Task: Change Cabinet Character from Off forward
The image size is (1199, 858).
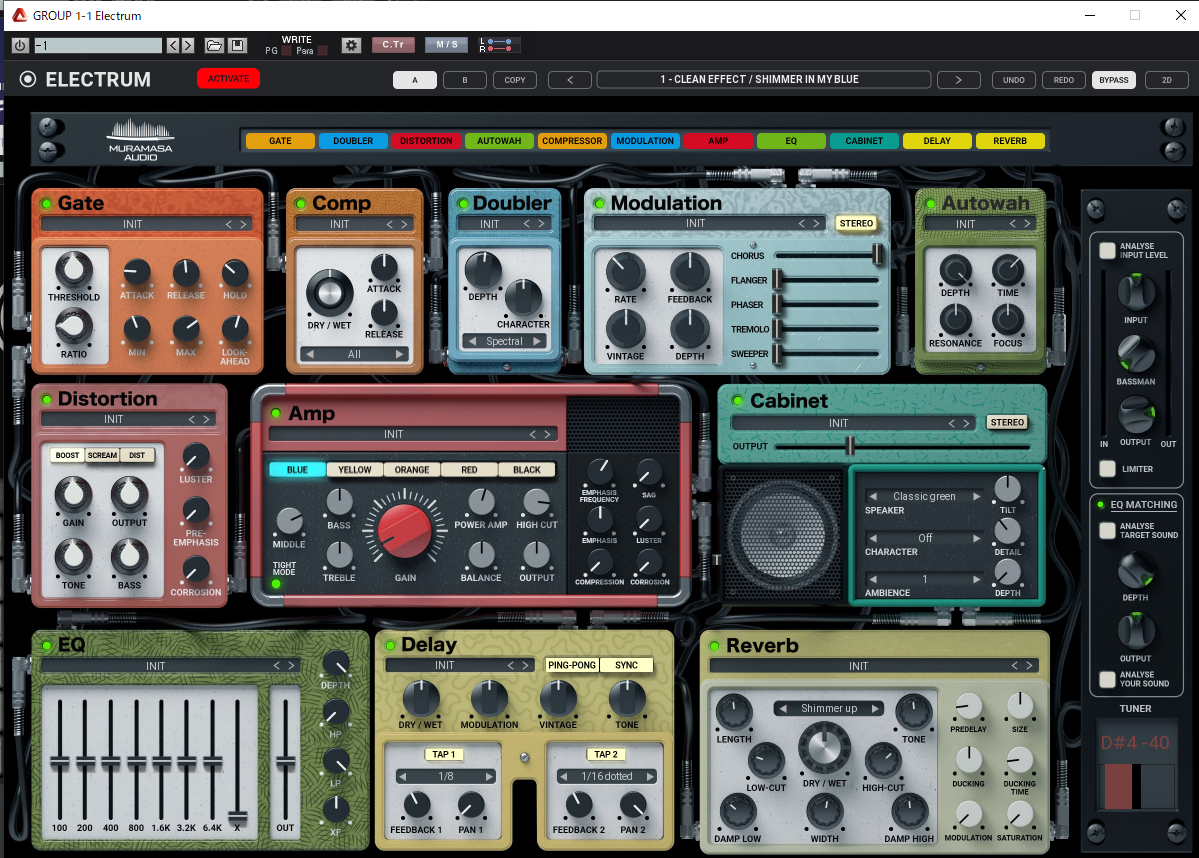Action: point(976,538)
